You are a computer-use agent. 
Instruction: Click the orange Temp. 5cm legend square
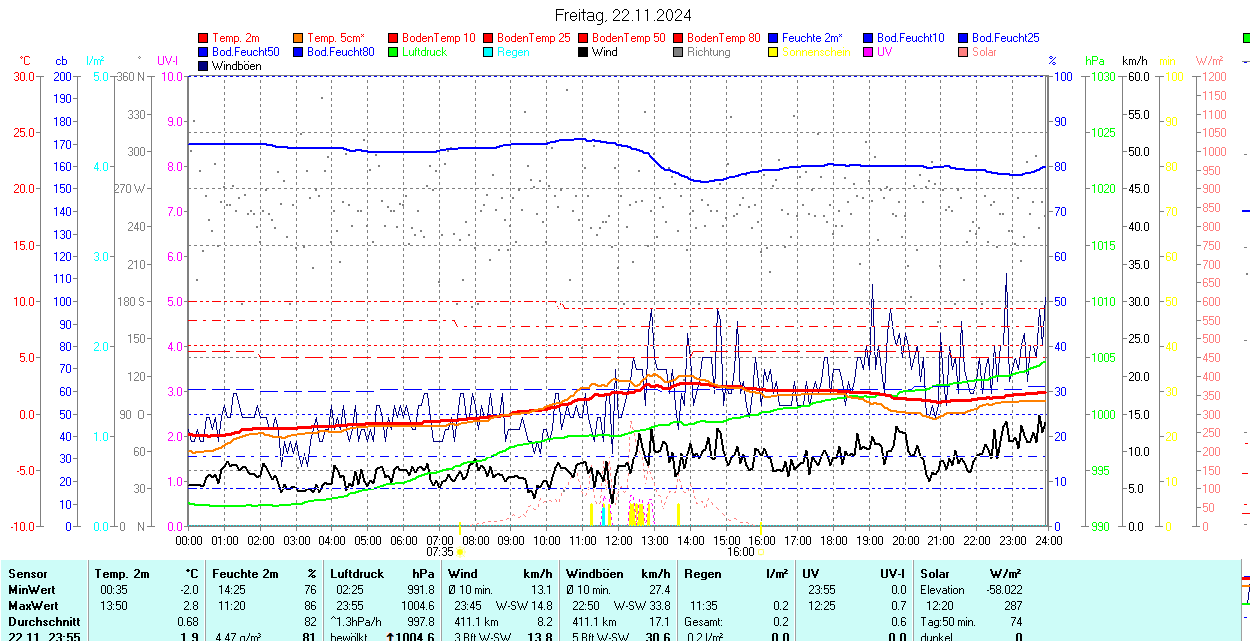point(299,38)
